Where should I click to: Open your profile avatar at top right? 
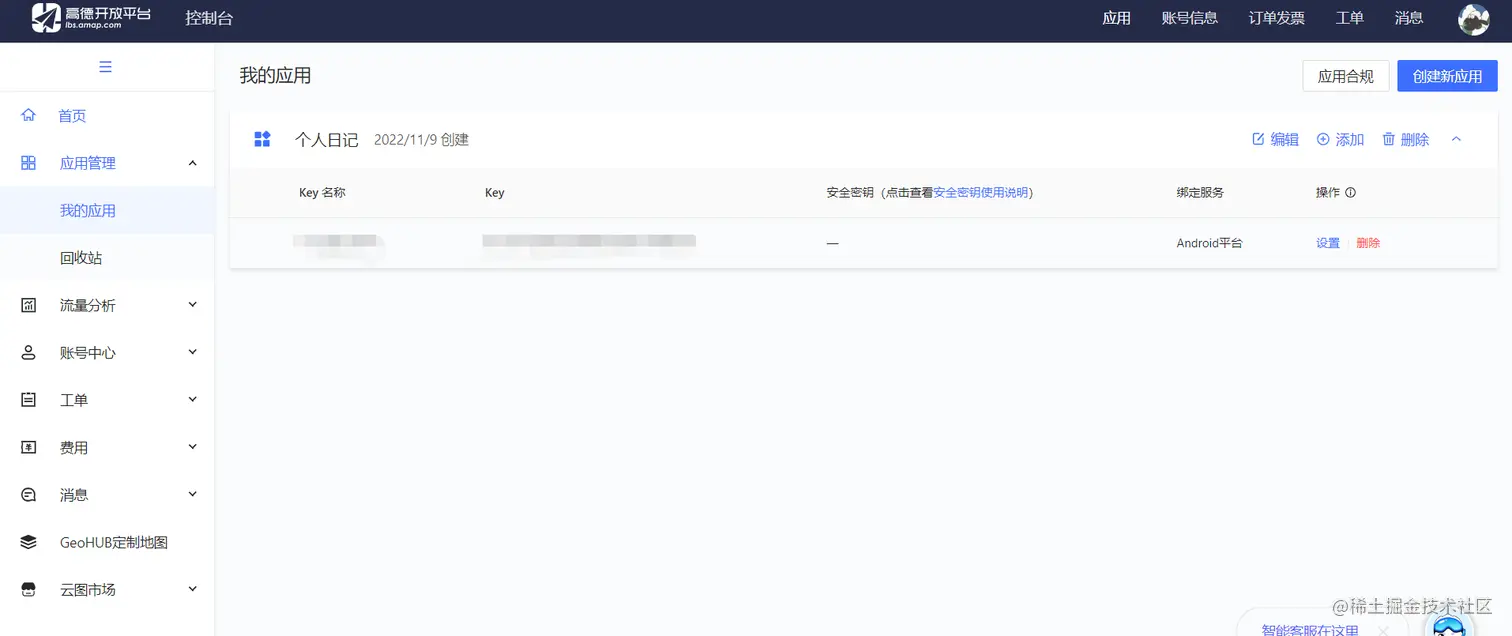coord(1473,19)
